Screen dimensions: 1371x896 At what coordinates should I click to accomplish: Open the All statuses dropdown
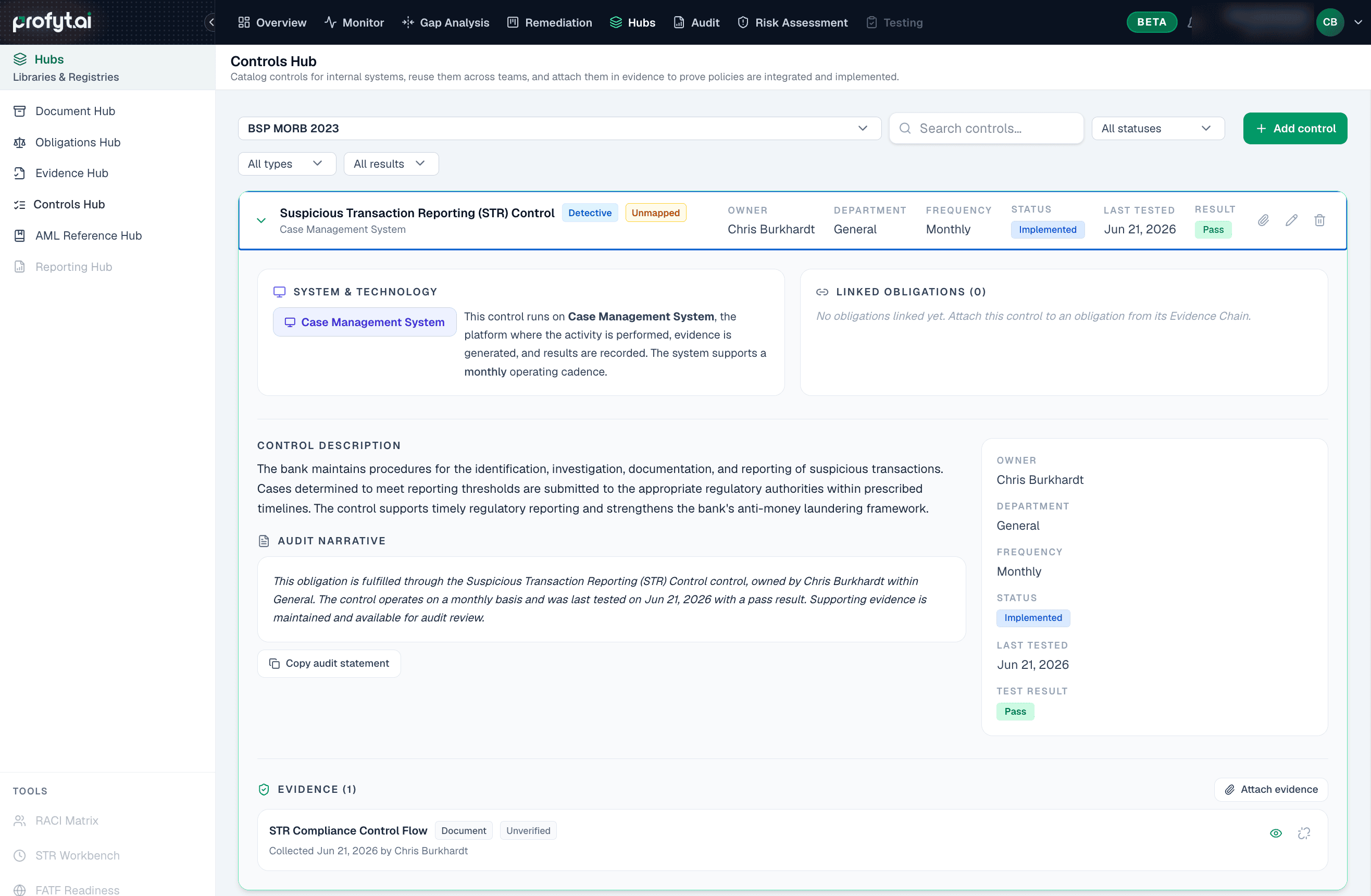pyautogui.click(x=1158, y=128)
